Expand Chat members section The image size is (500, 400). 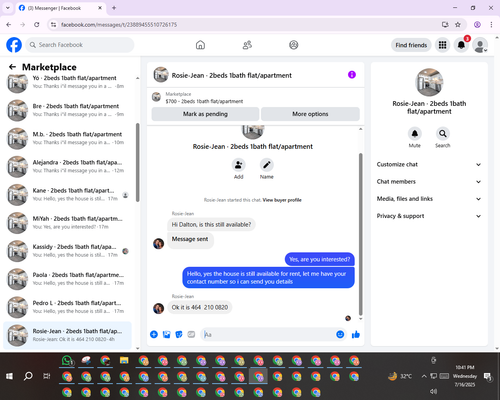pyautogui.click(x=429, y=182)
